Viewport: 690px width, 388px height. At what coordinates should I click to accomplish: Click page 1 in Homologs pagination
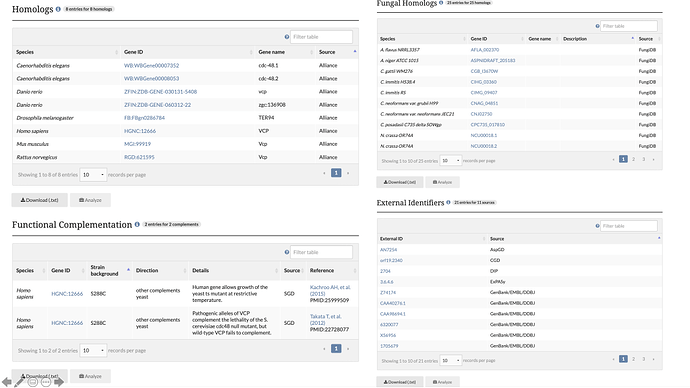click(336, 173)
